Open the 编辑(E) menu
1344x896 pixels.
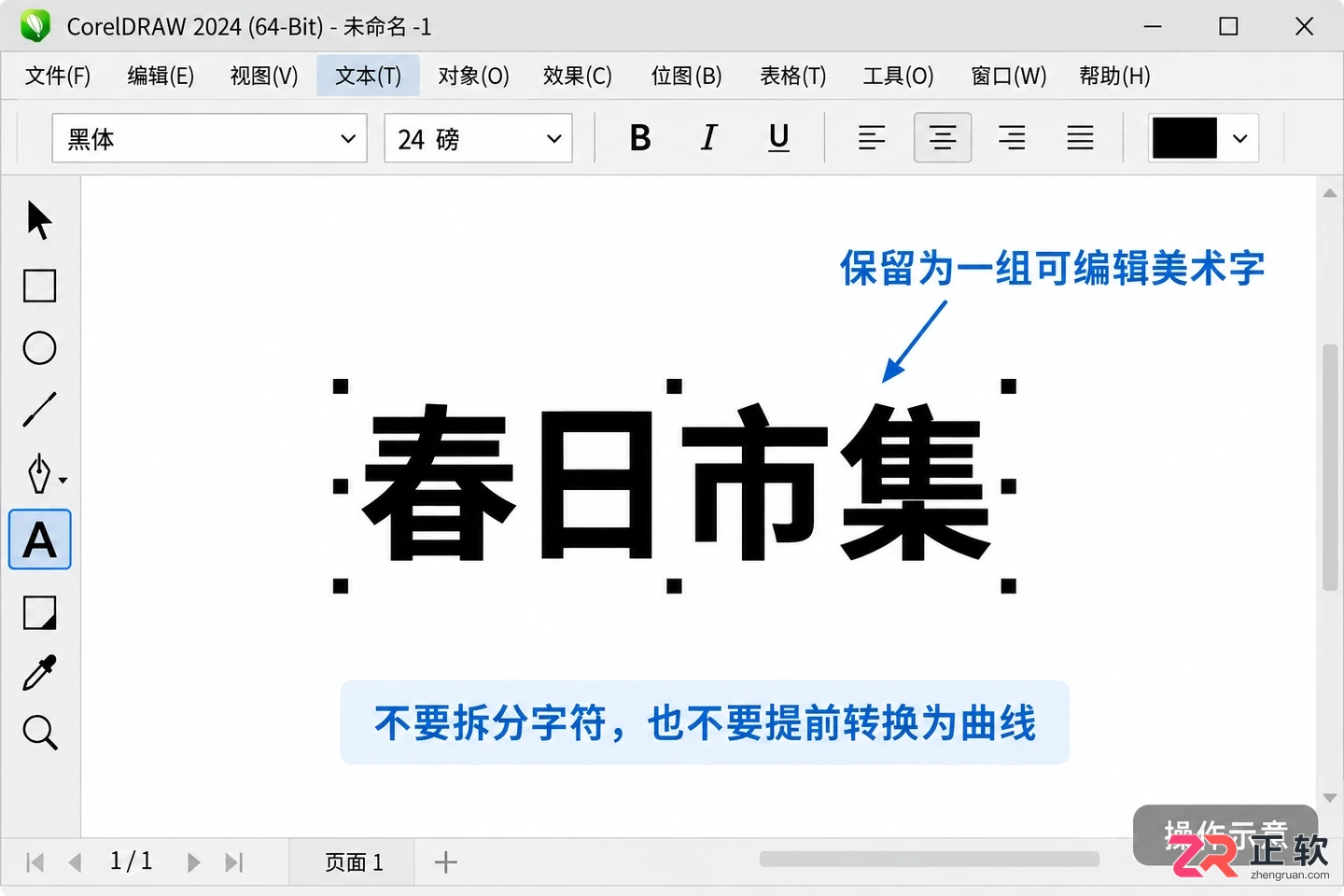pyautogui.click(x=161, y=76)
